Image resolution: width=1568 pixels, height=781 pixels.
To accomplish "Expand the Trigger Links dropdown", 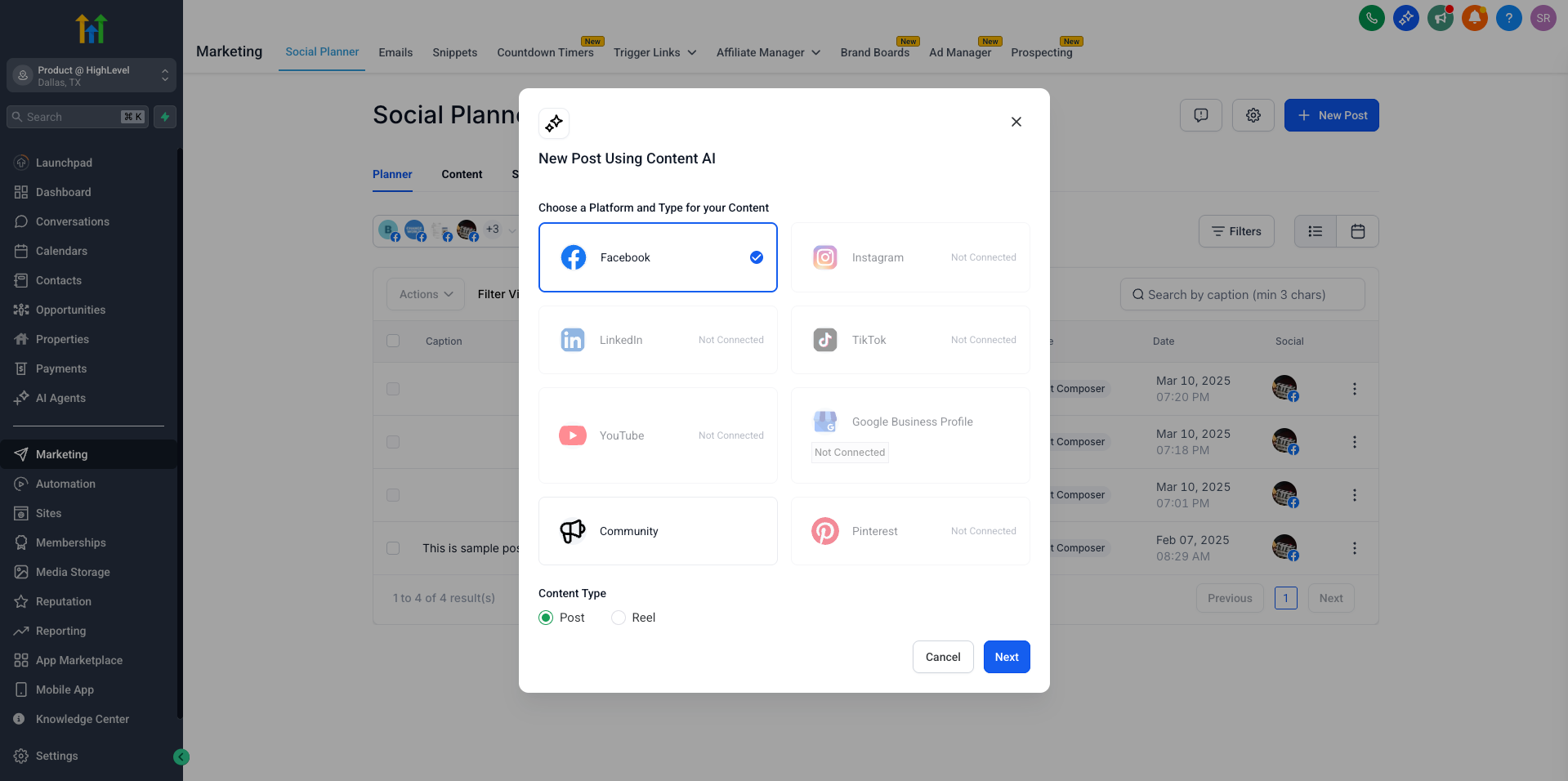I will [x=655, y=52].
